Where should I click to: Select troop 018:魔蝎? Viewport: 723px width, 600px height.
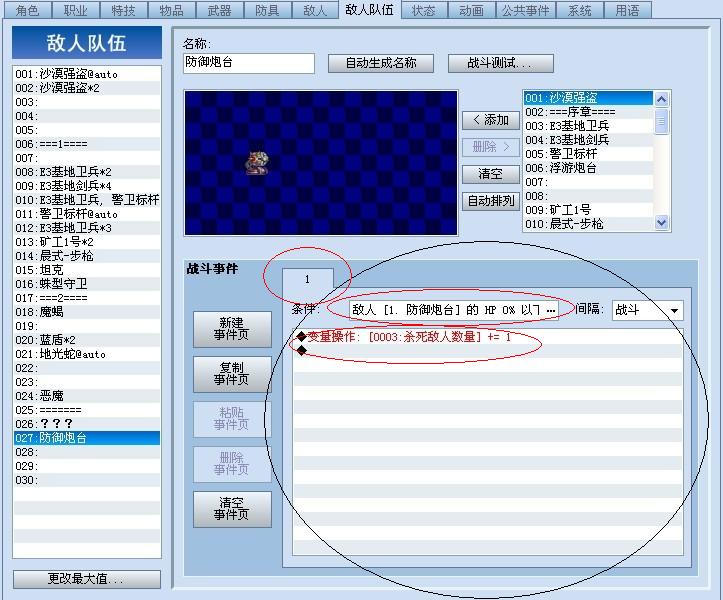click(87, 312)
